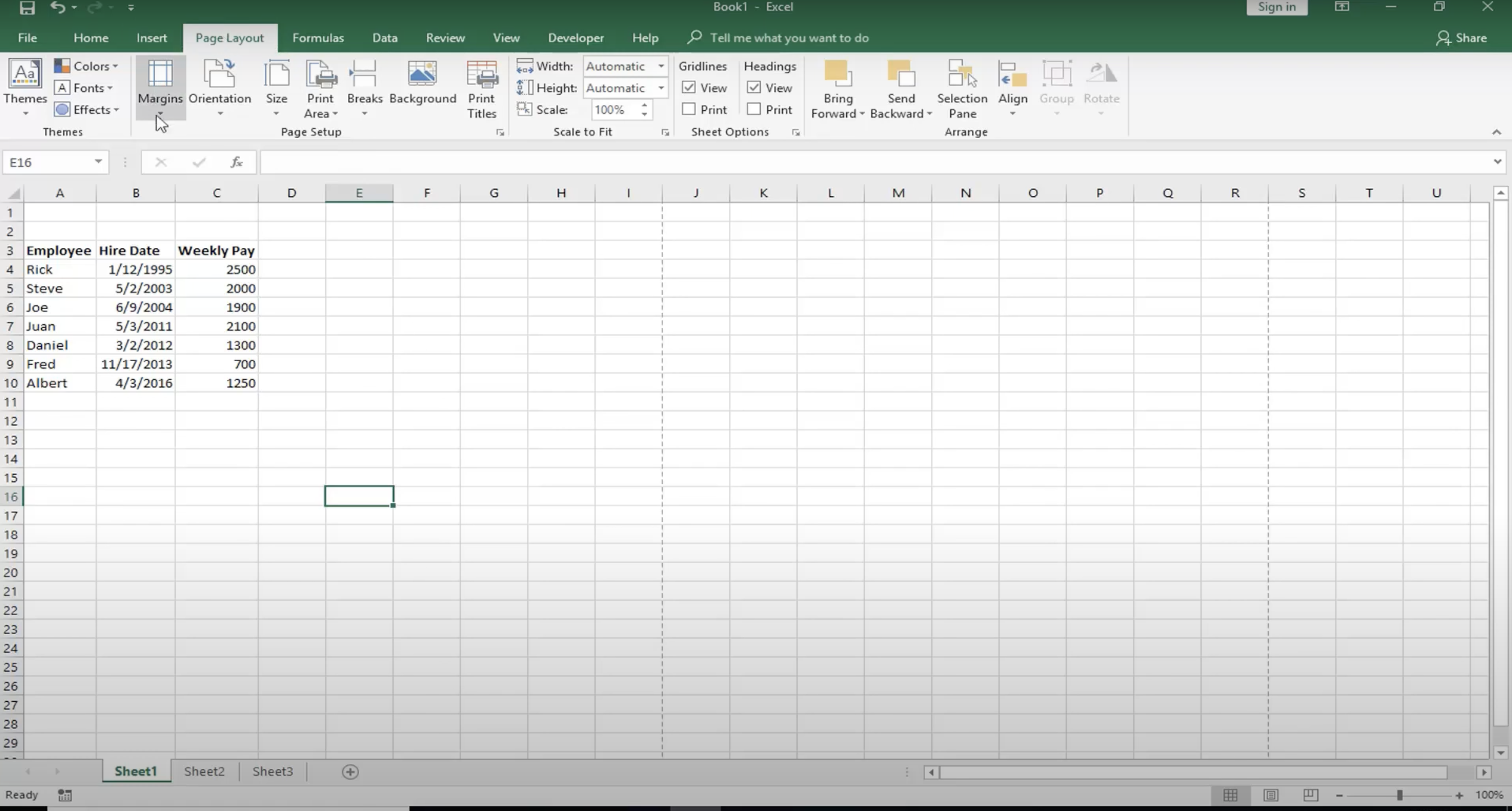The width and height of the screenshot is (1512, 811).
Task: Open the Selection Pane
Action: pyautogui.click(x=962, y=89)
